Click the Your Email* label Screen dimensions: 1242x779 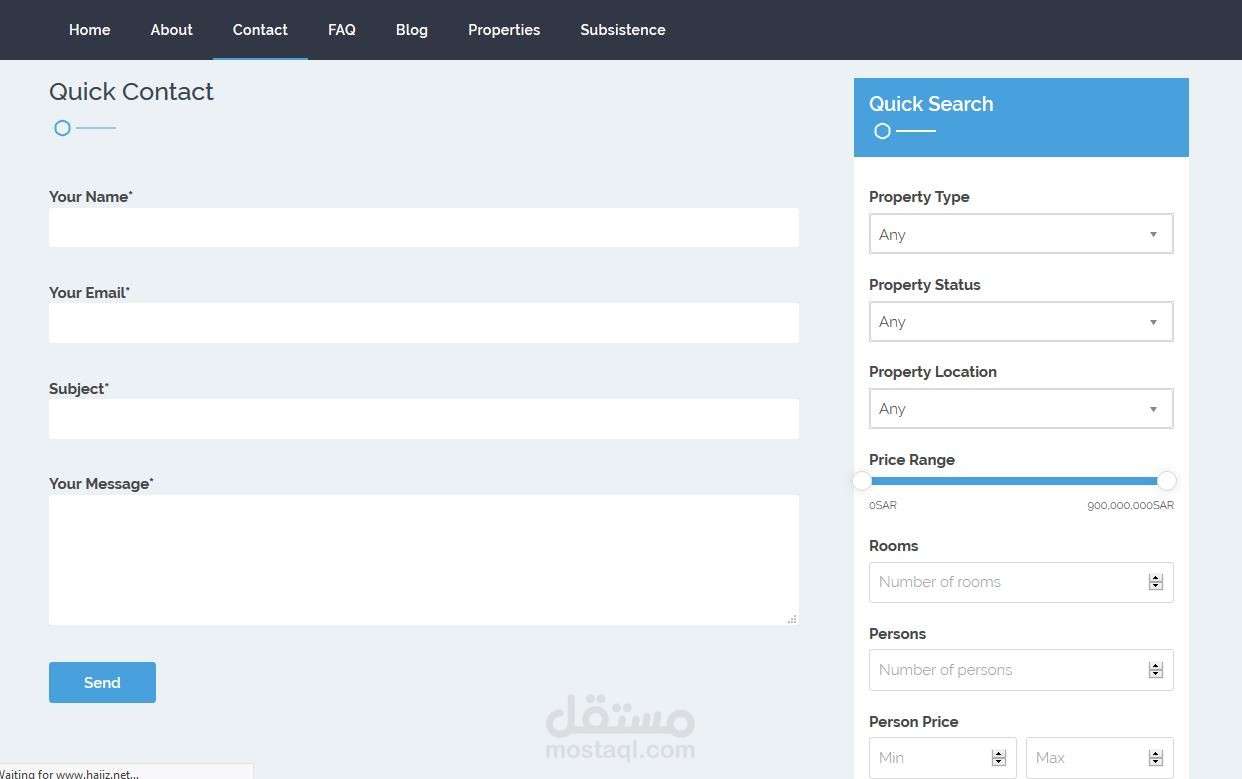90,293
